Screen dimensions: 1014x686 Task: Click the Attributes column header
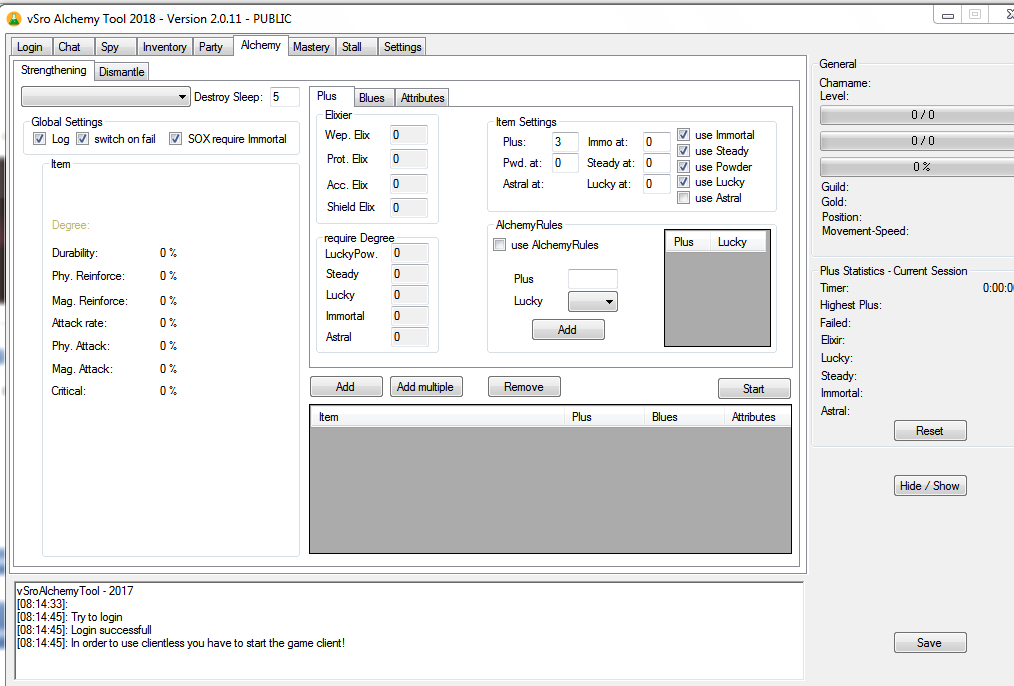(x=757, y=417)
